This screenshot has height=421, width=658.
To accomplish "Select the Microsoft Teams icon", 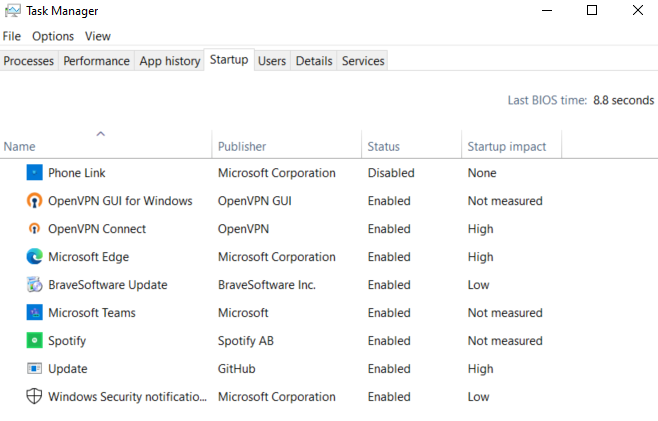I will pos(34,313).
